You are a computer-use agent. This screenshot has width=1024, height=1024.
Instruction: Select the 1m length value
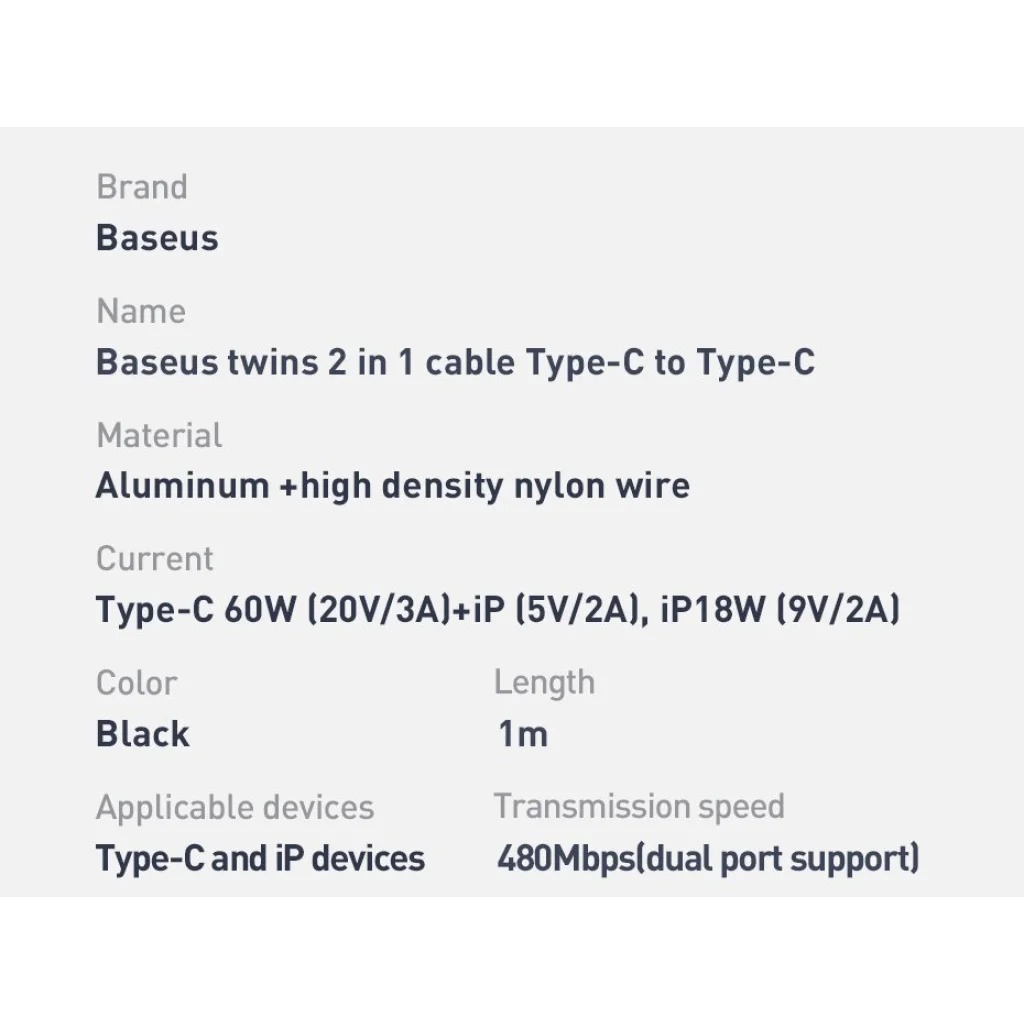click(x=523, y=734)
